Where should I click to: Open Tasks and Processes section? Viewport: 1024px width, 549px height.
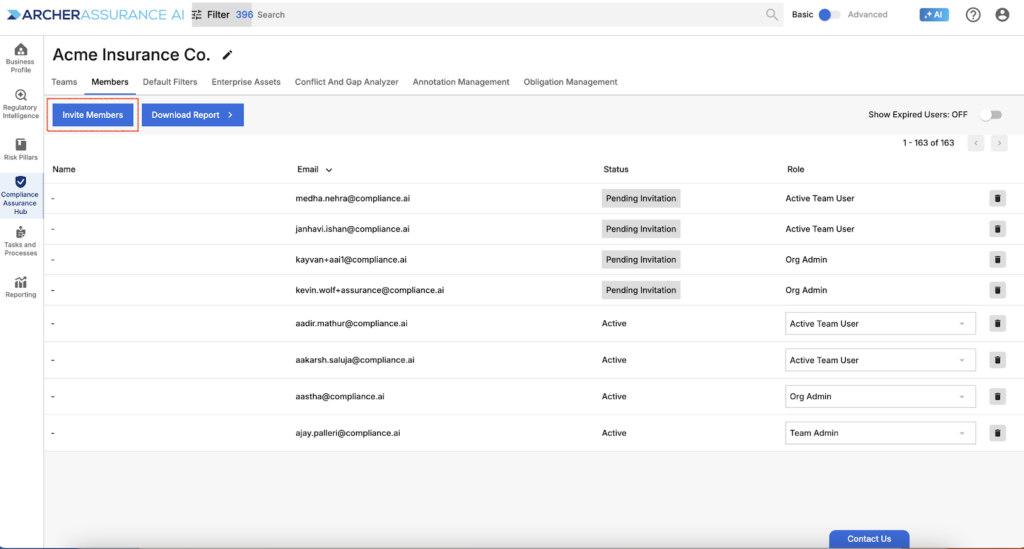20,242
